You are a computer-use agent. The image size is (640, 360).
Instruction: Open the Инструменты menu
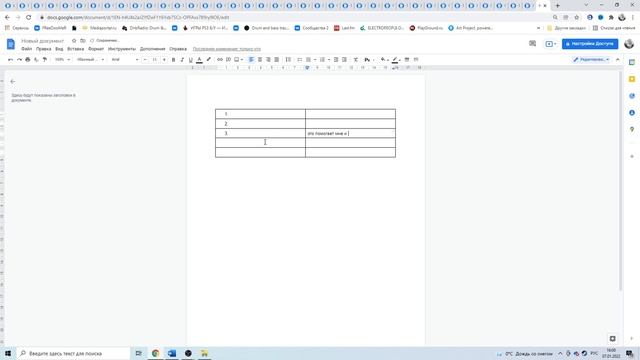tap(122, 49)
